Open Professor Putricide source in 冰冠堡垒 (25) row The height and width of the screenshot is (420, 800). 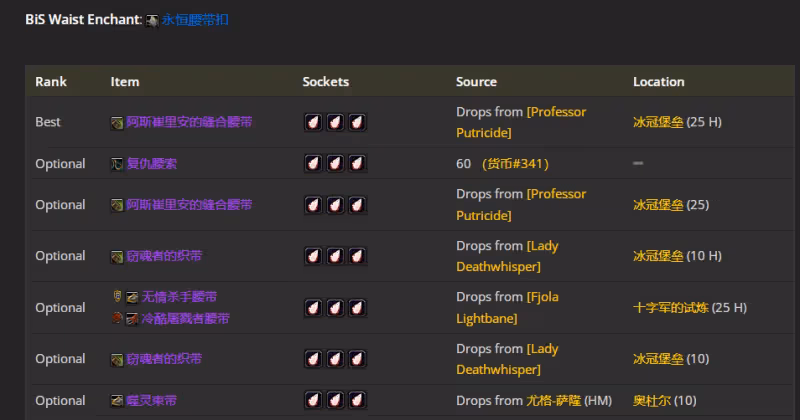(521, 205)
